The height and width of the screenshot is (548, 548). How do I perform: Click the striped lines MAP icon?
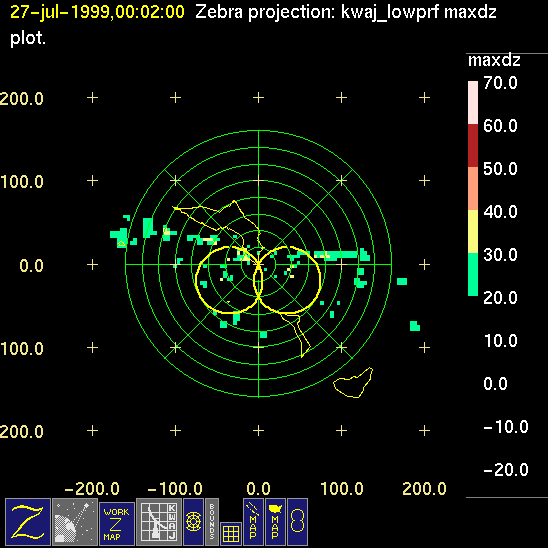[253, 522]
